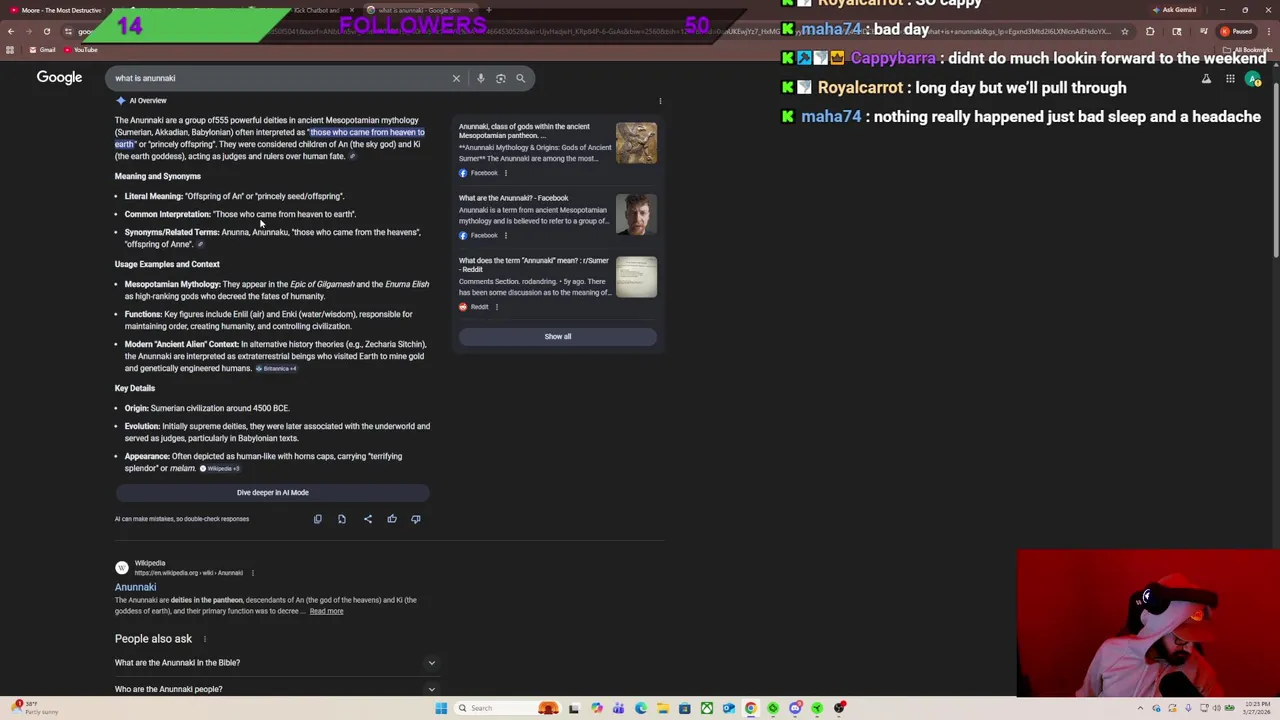
Task: Open the Google account avatar
Action: click(x=1253, y=79)
